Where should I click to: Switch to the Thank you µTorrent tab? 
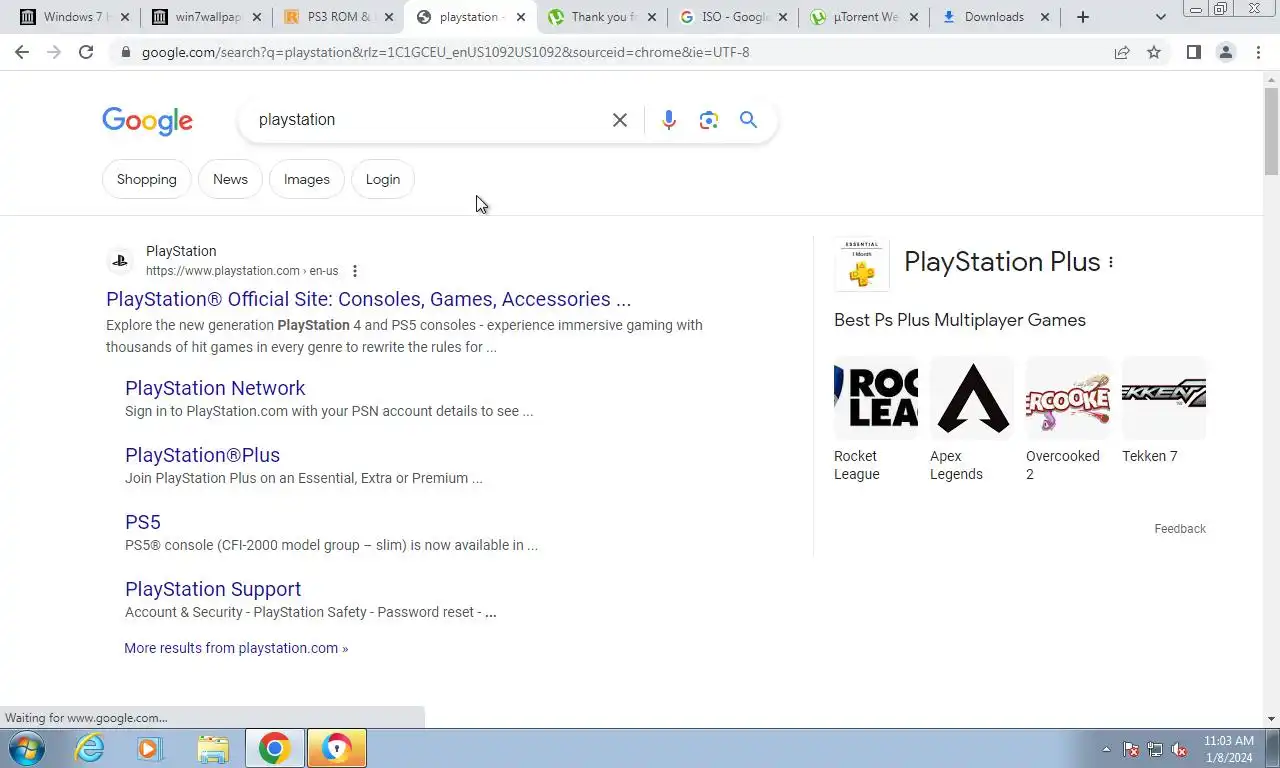[x=601, y=17]
